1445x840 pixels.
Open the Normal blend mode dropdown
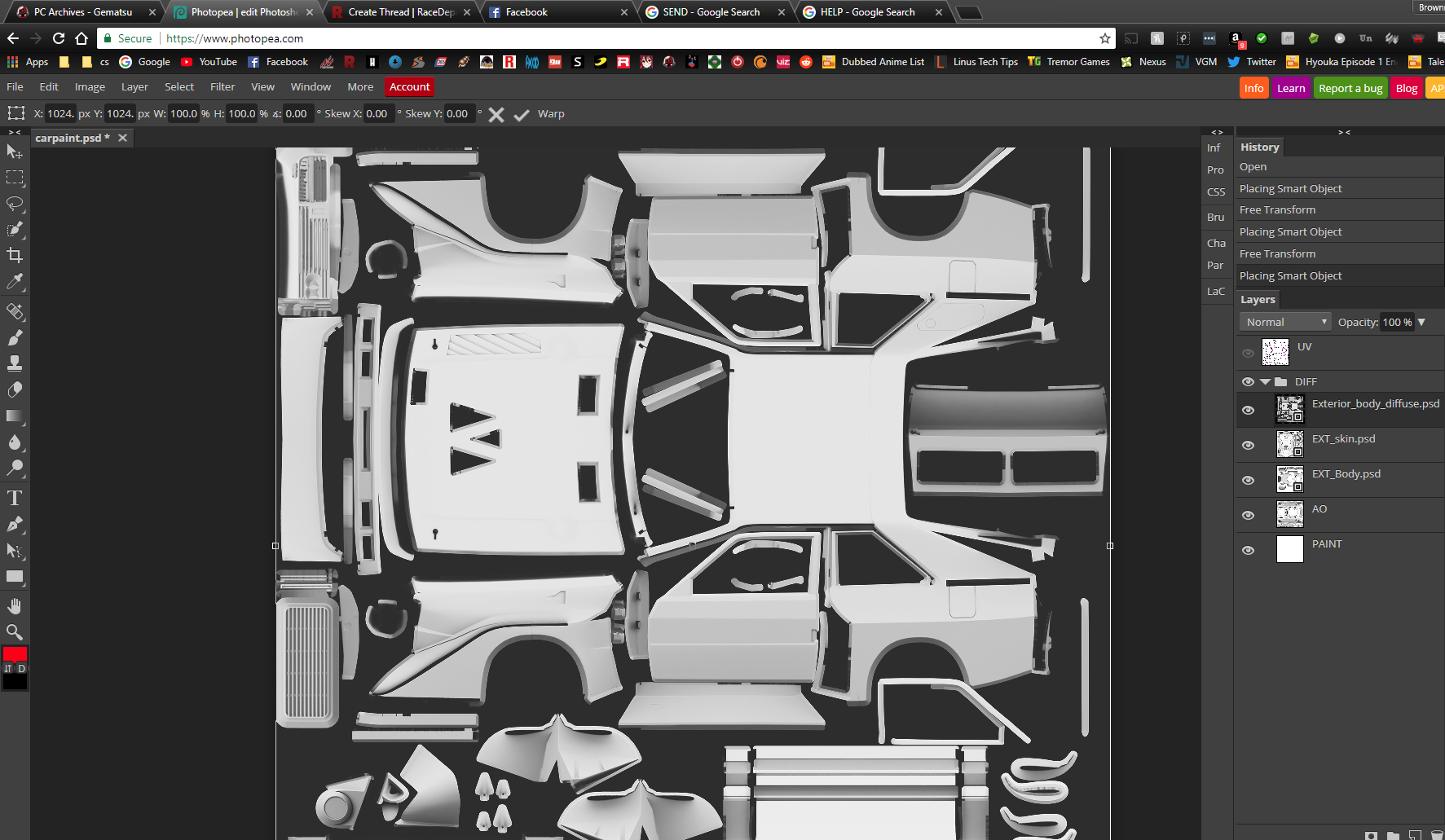tap(1285, 322)
